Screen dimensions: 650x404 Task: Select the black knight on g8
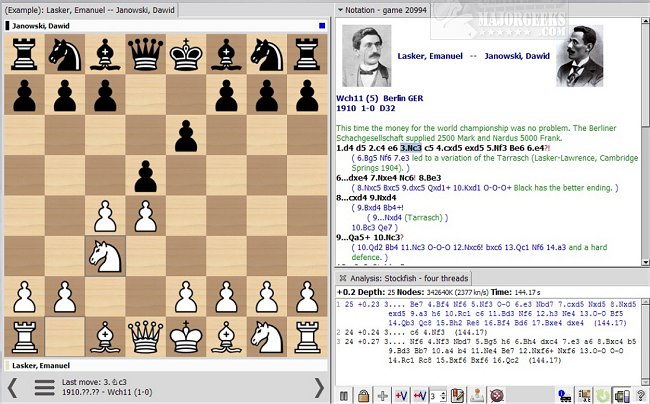click(267, 54)
